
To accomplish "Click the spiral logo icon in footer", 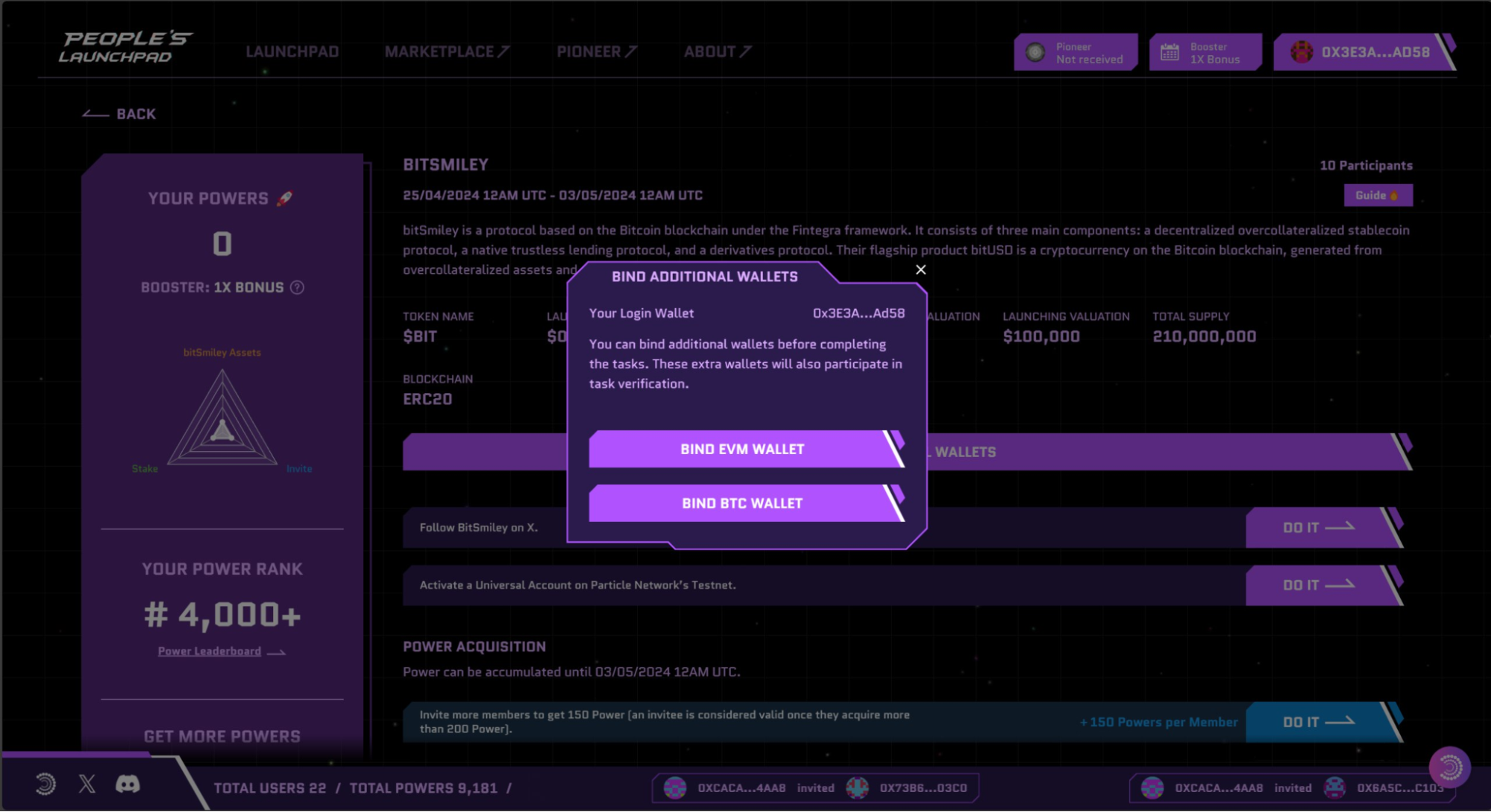I will [45, 784].
